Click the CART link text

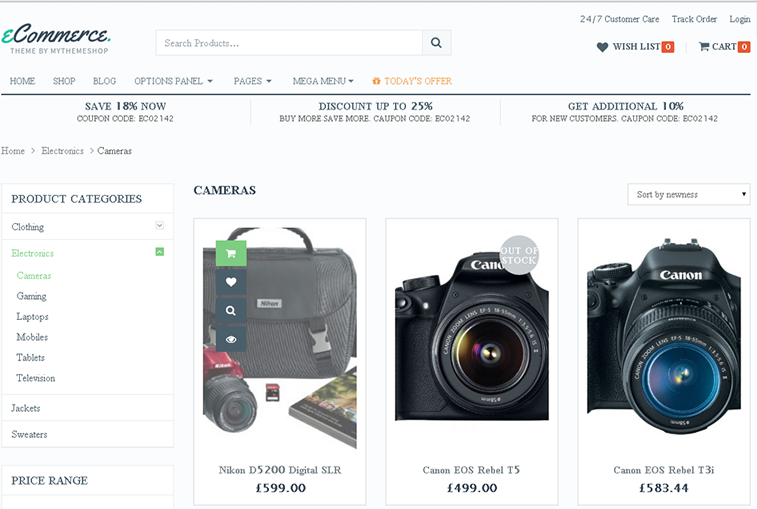click(724, 47)
